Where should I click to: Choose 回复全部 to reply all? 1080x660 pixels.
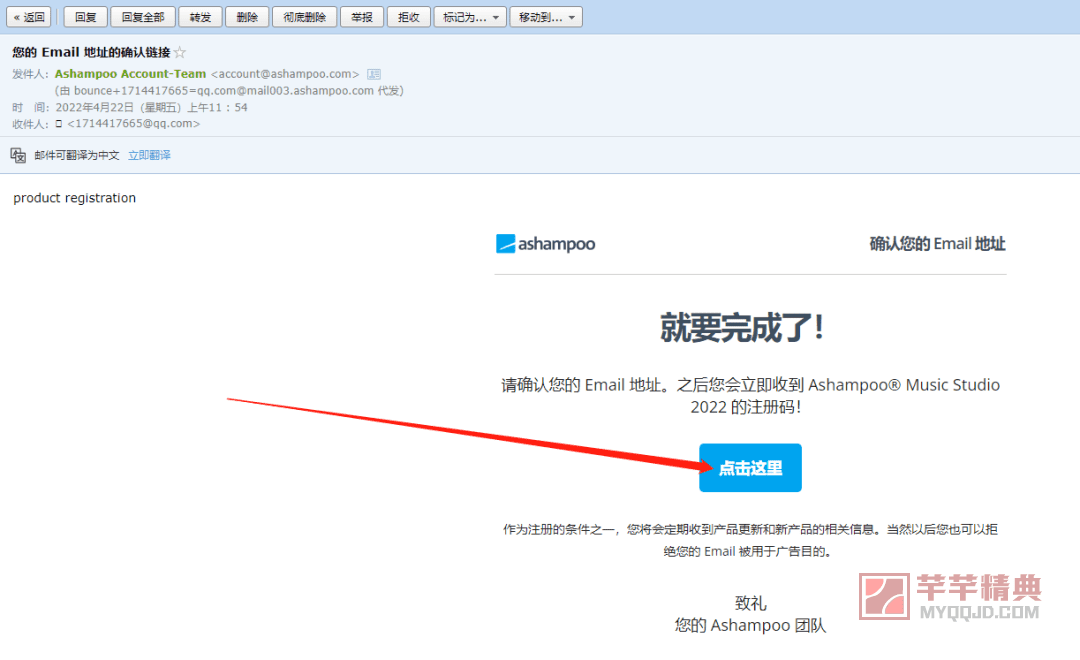tap(143, 17)
